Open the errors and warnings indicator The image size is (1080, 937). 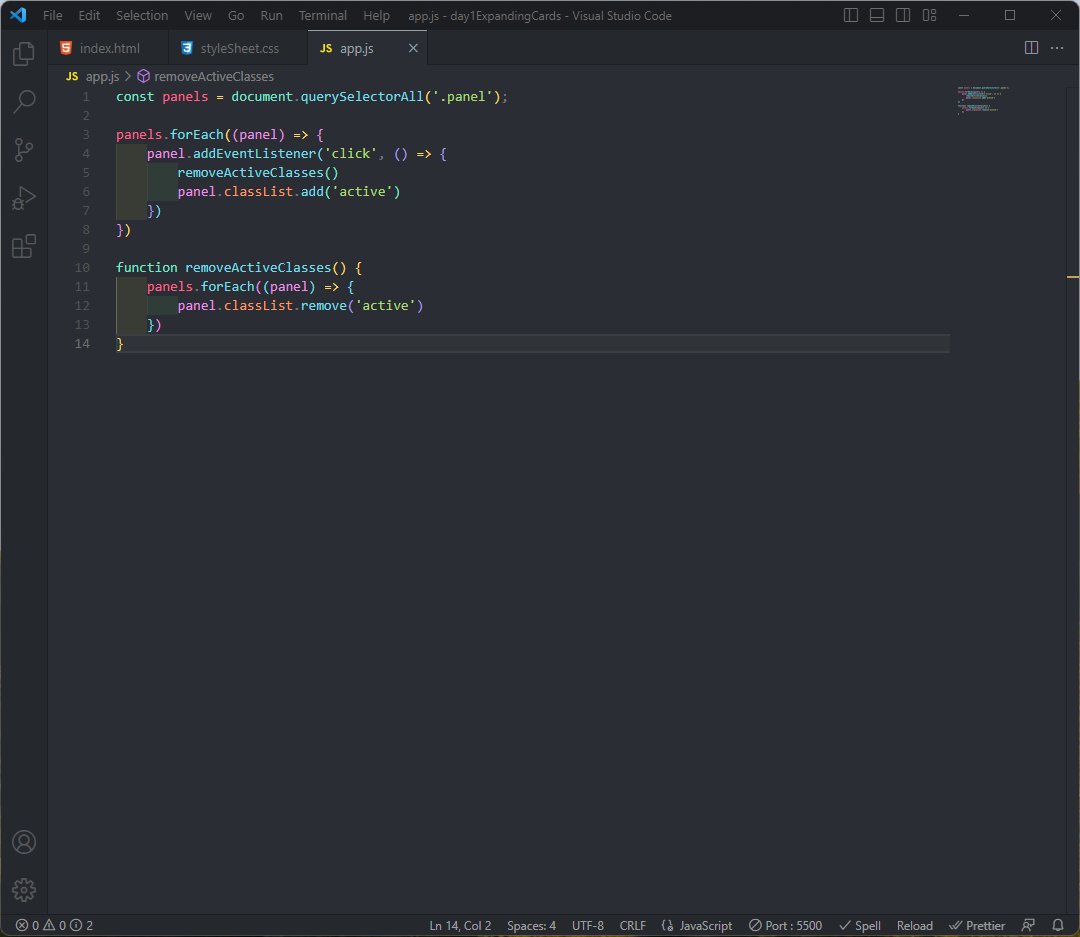point(54,925)
